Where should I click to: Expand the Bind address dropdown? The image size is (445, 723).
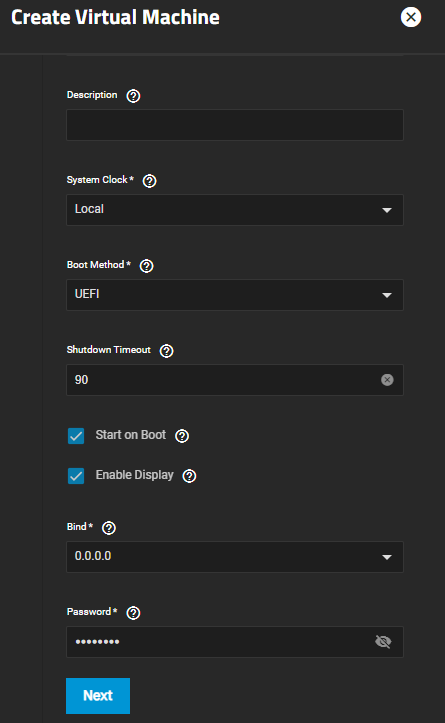pos(235,557)
